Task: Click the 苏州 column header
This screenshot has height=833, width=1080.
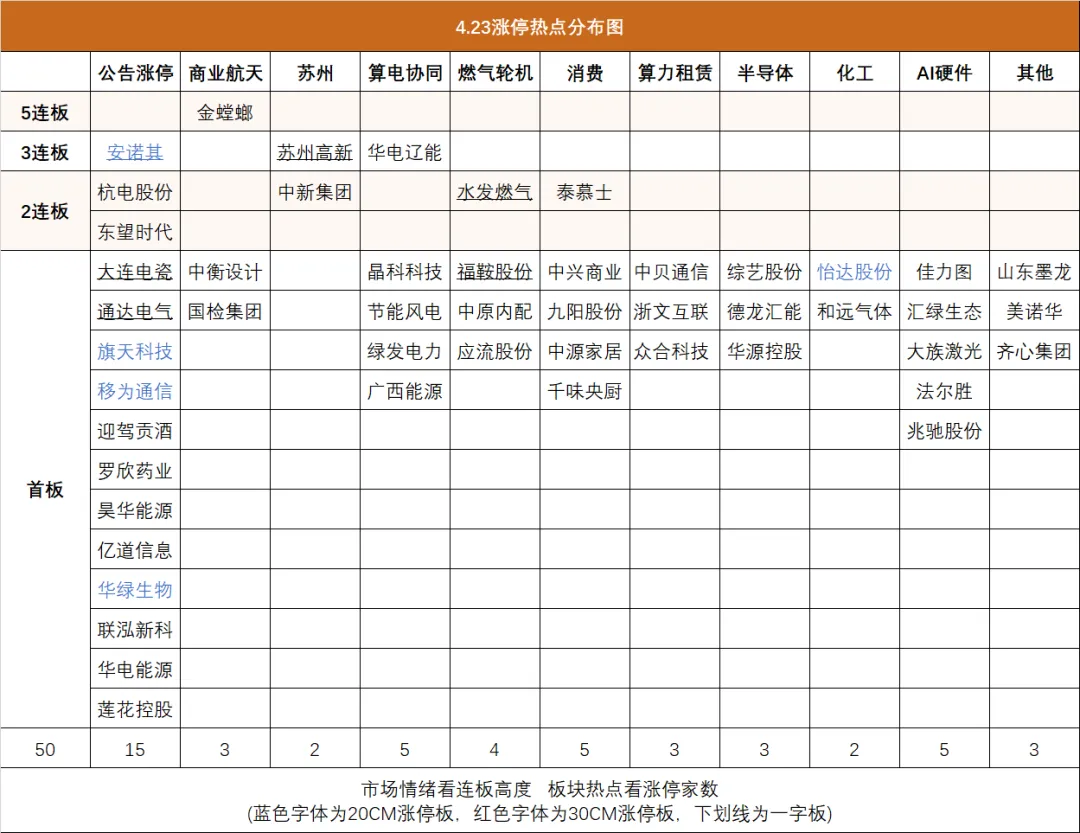Action: [x=315, y=72]
